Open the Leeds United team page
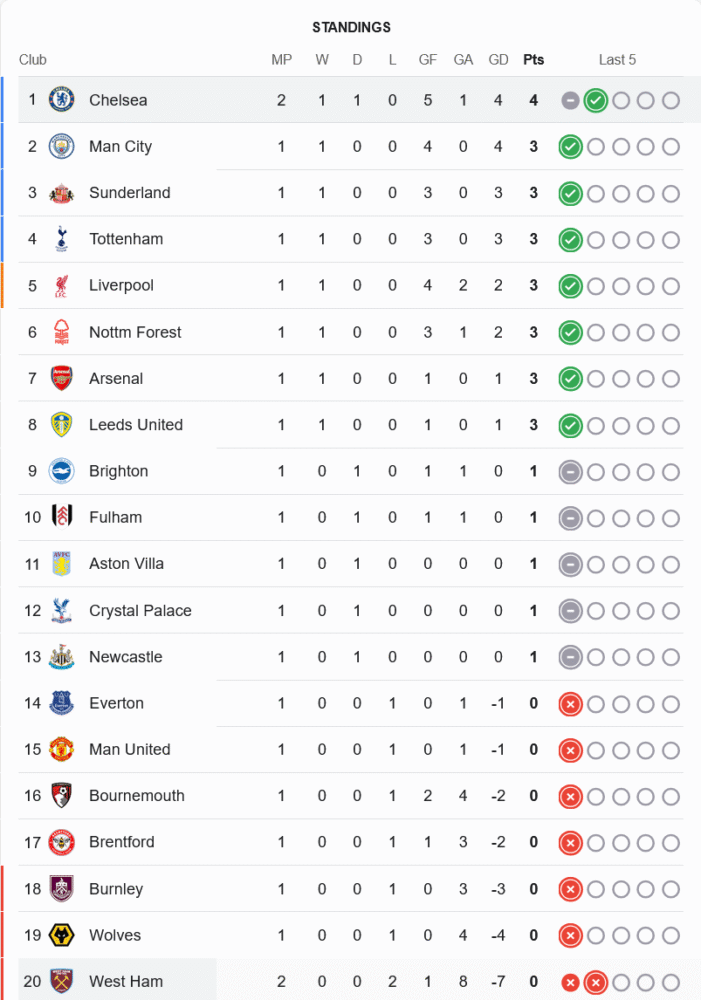The height and width of the screenshot is (1000, 701). 136,425
